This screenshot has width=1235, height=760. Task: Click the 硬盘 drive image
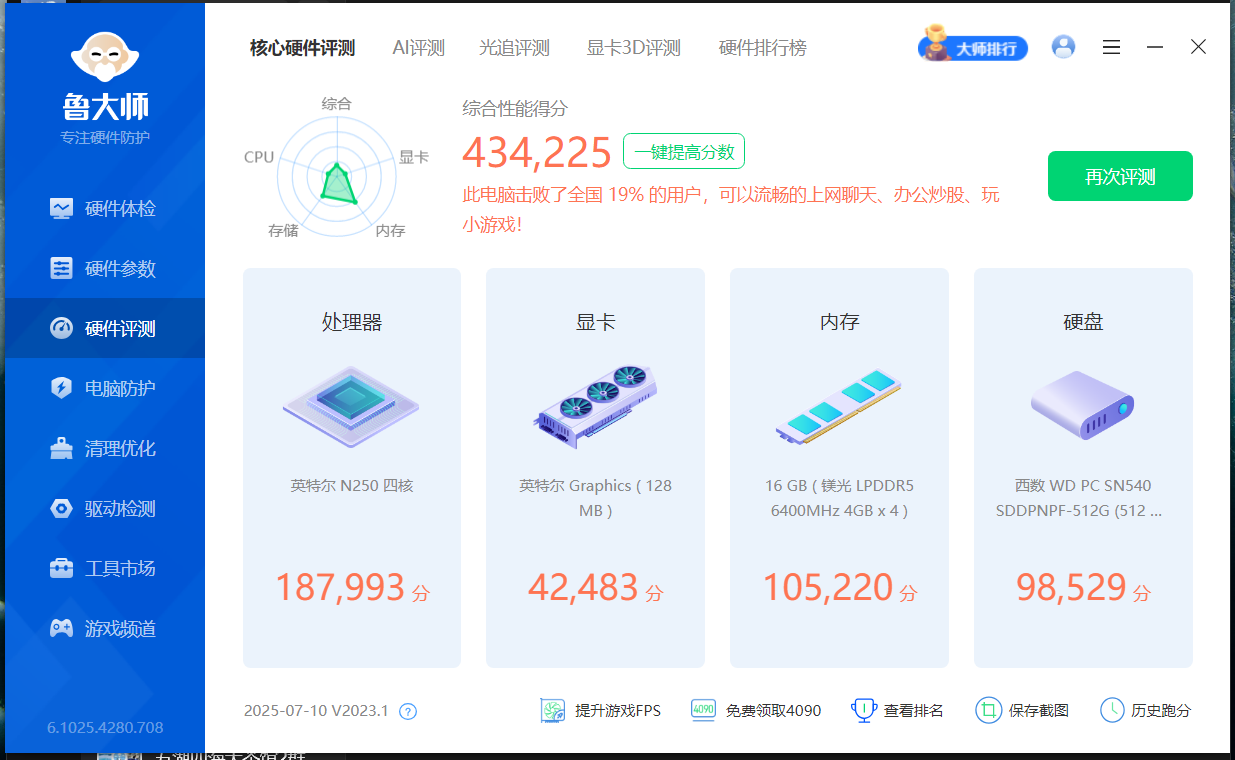(1083, 405)
